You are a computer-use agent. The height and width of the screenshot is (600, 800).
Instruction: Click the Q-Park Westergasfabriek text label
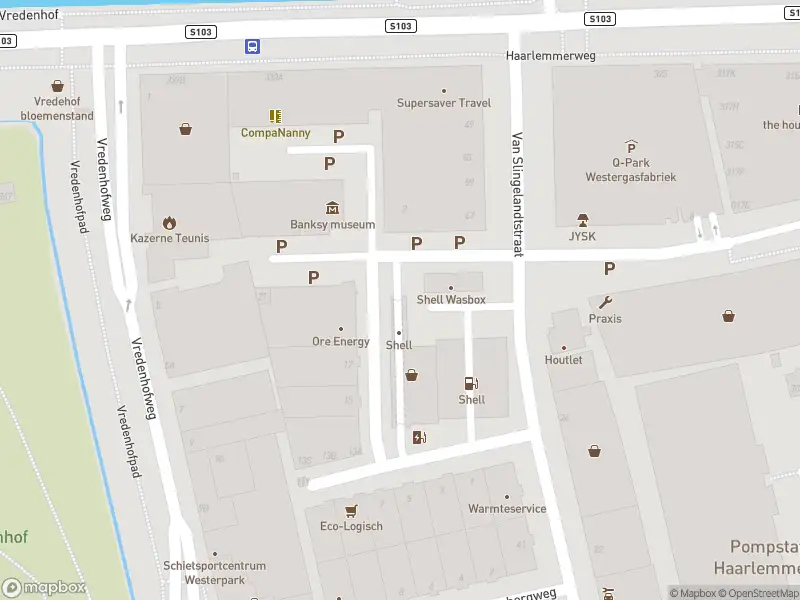631,170
